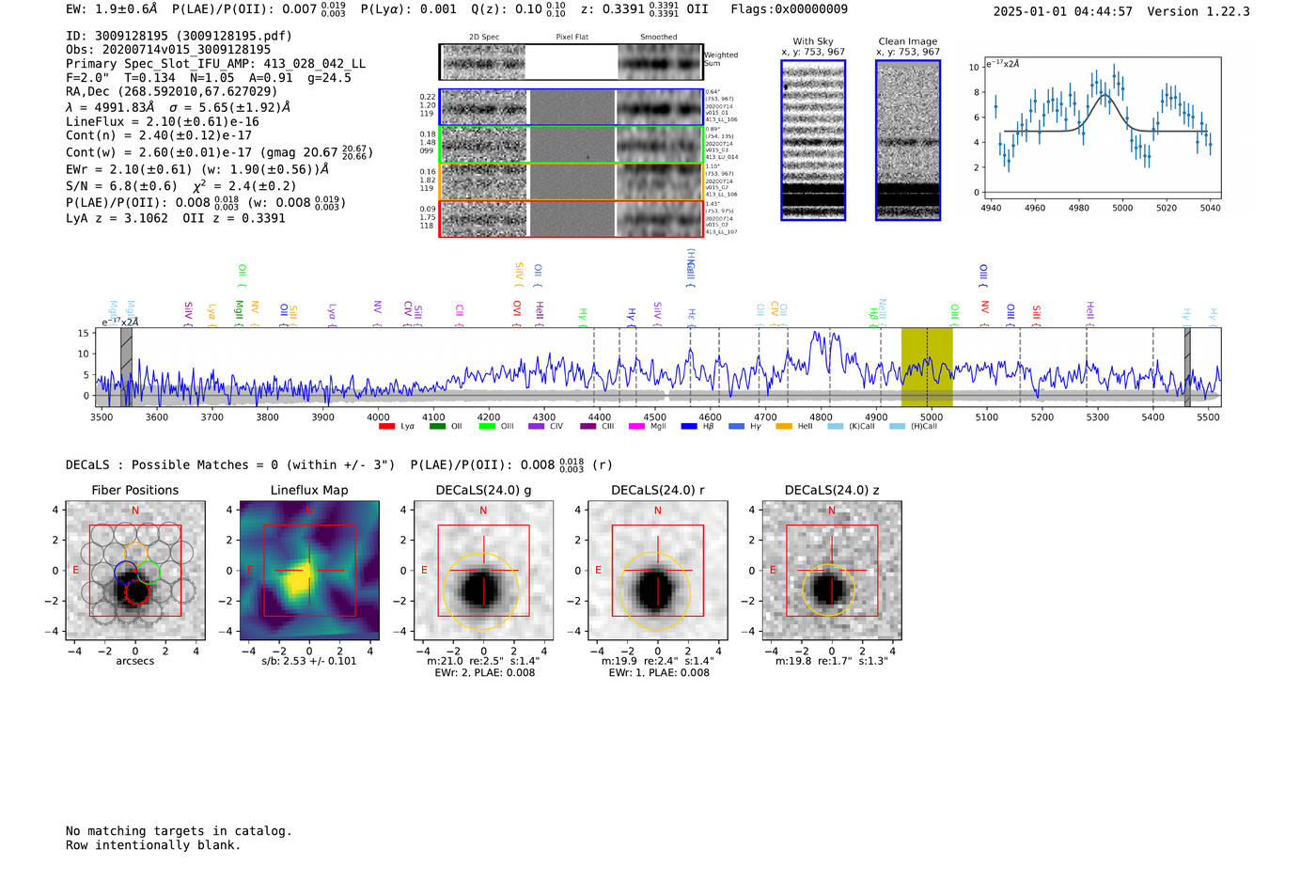This screenshot has height=896, width=1316.
Task: Click the '2D Spec' column header
Action: (484, 38)
